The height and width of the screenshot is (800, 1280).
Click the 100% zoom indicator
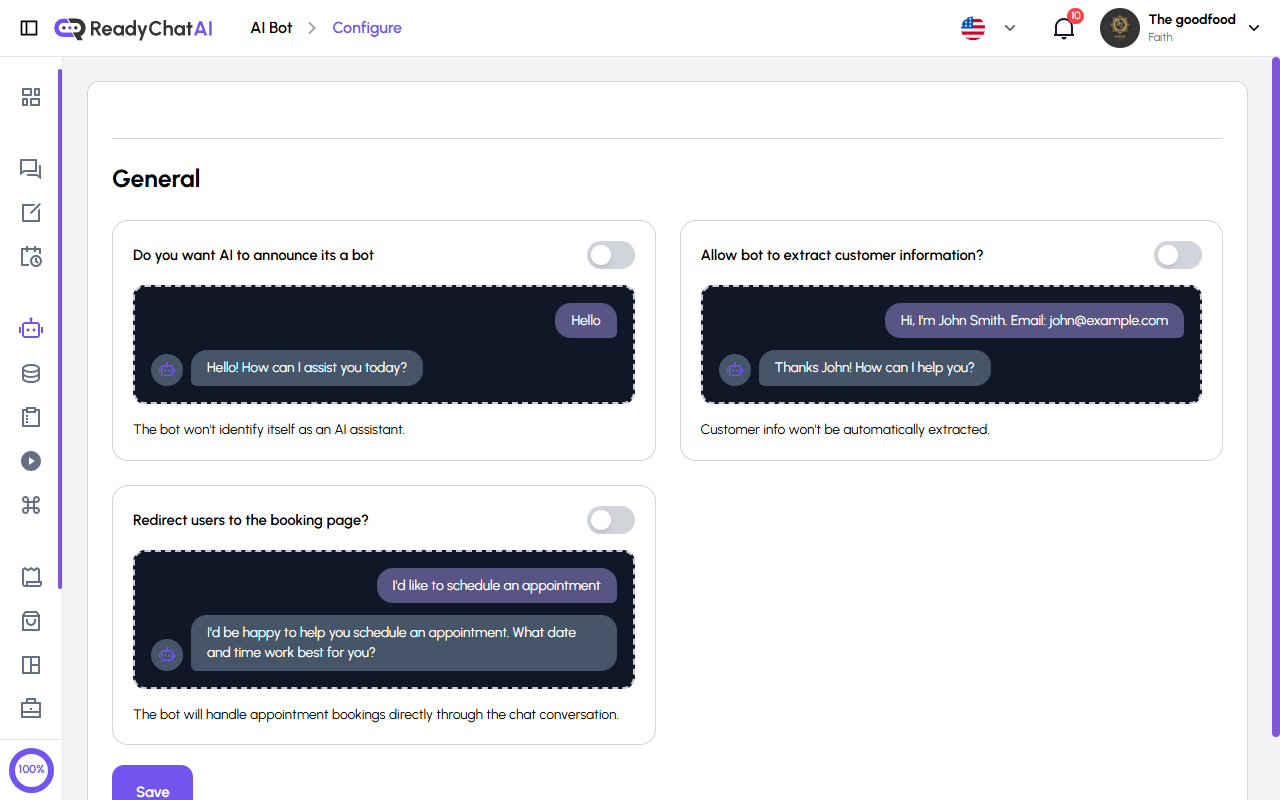pos(31,770)
